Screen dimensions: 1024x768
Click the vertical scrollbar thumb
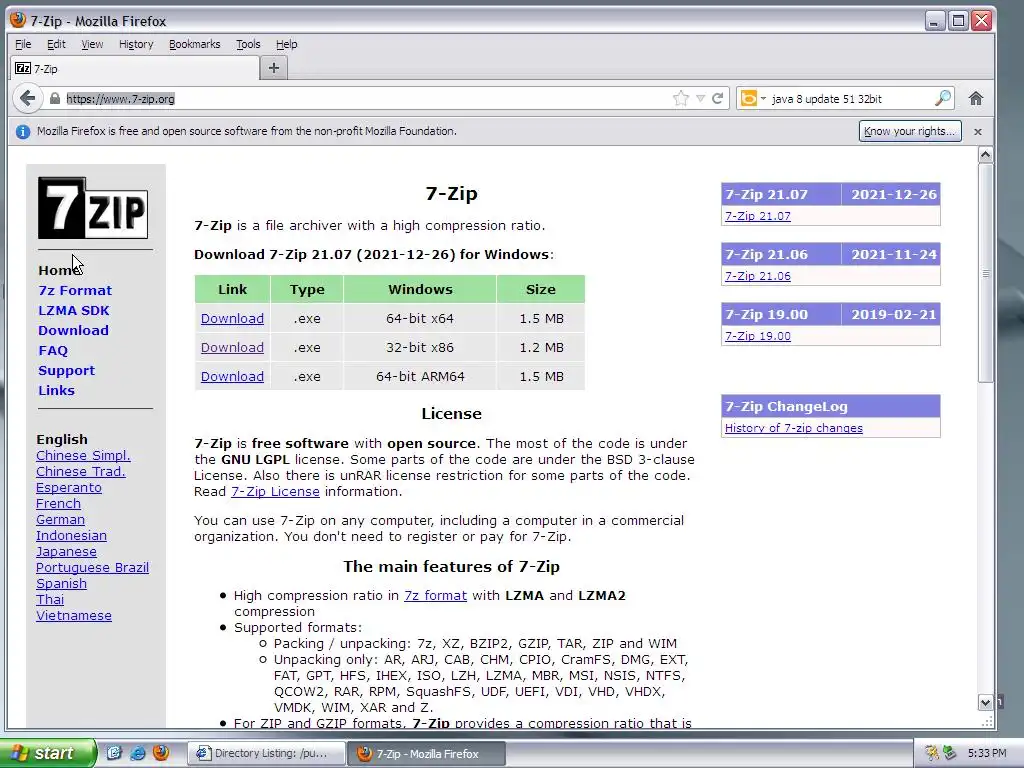[x=985, y=273]
